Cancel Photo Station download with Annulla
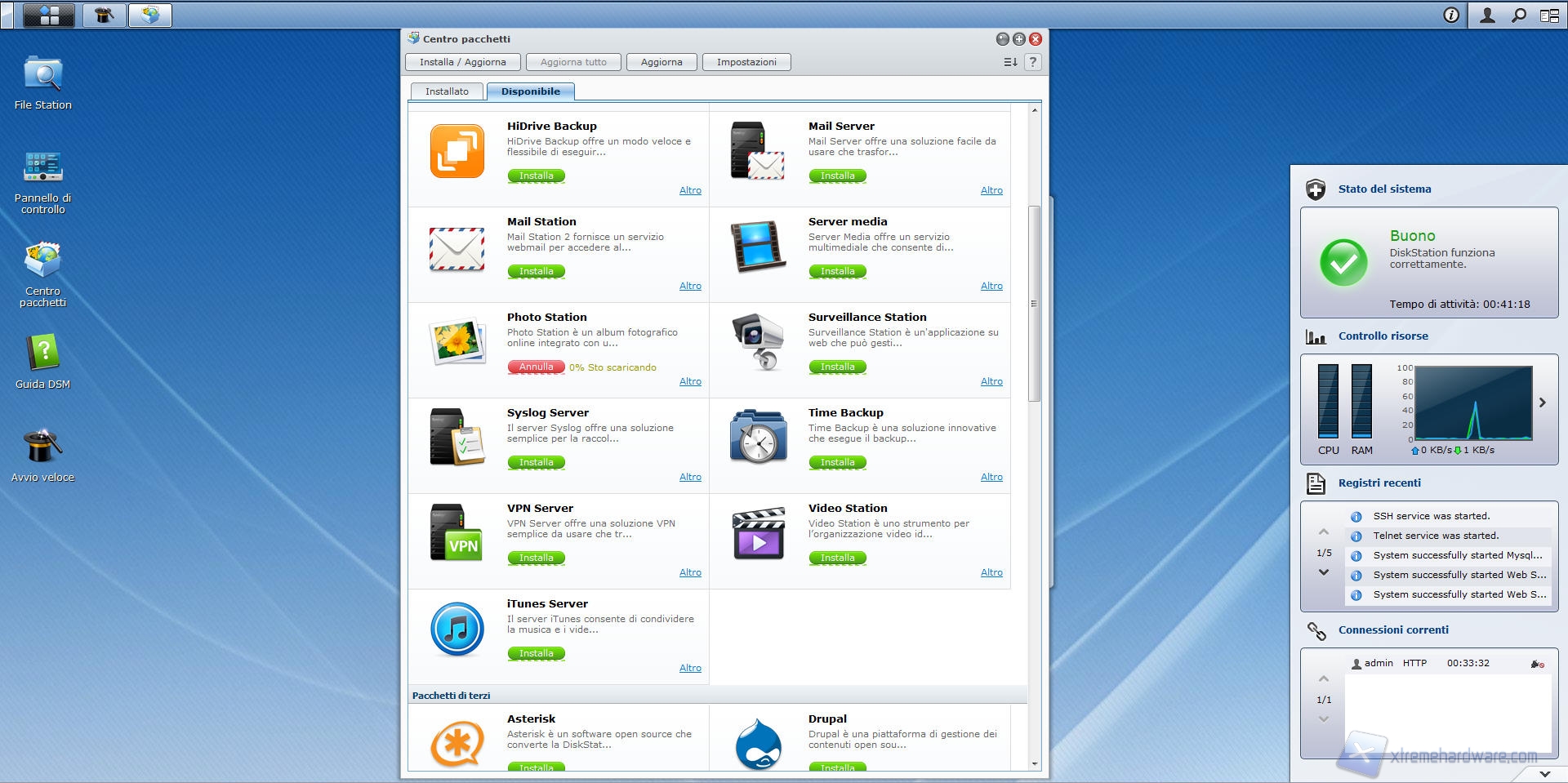The width and height of the screenshot is (1568, 783). tap(536, 367)
